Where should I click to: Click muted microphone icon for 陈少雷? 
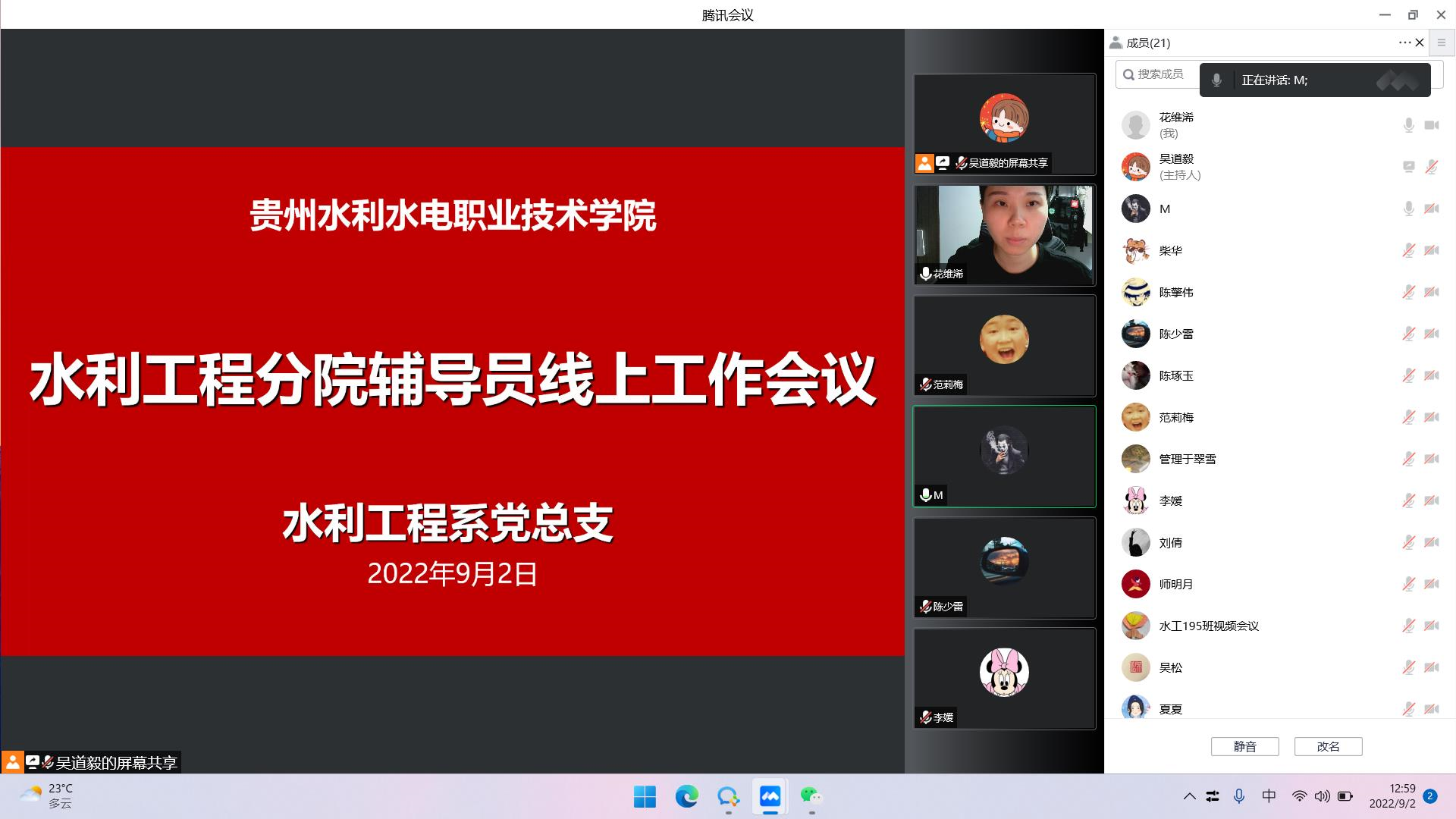(1408, 334)
